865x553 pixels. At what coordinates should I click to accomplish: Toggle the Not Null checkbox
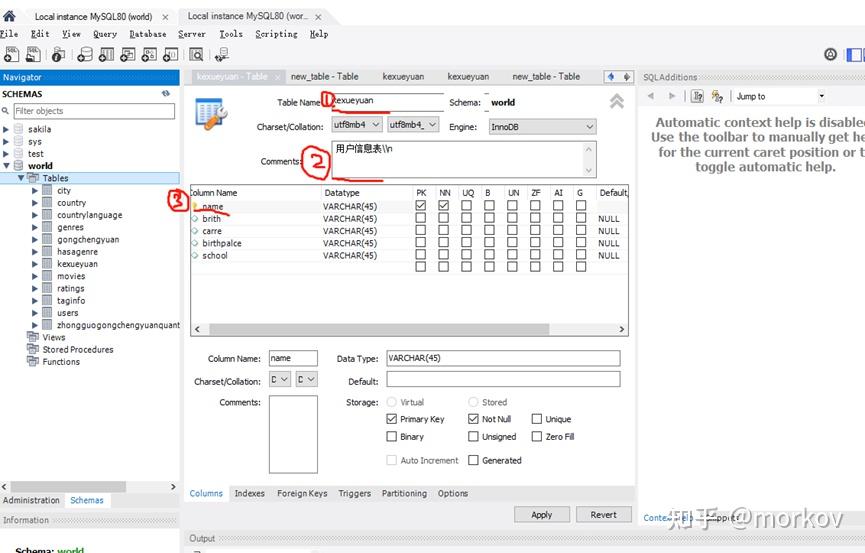tap(473, 419)
